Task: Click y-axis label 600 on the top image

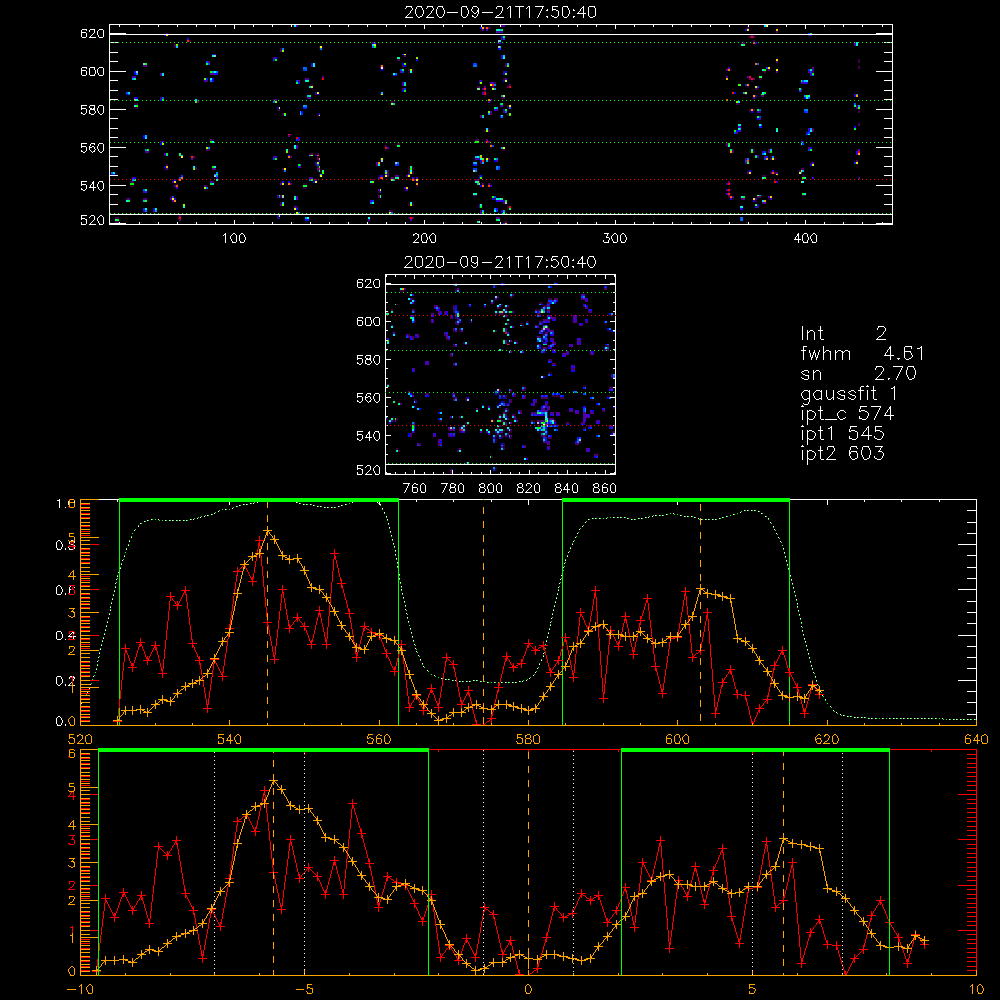Action: click(x=92, y=71)
